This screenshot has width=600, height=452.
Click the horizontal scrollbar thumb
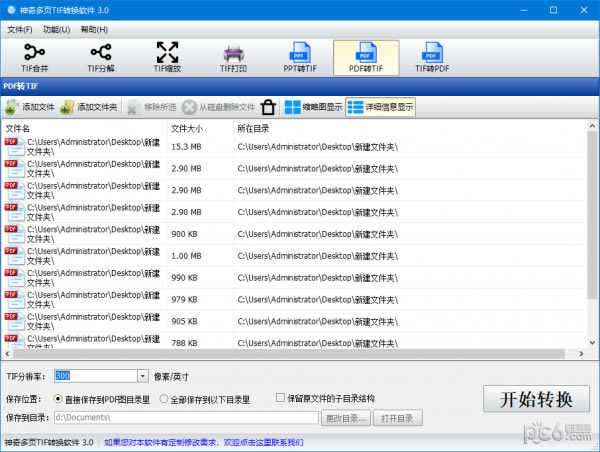[289, 354]
